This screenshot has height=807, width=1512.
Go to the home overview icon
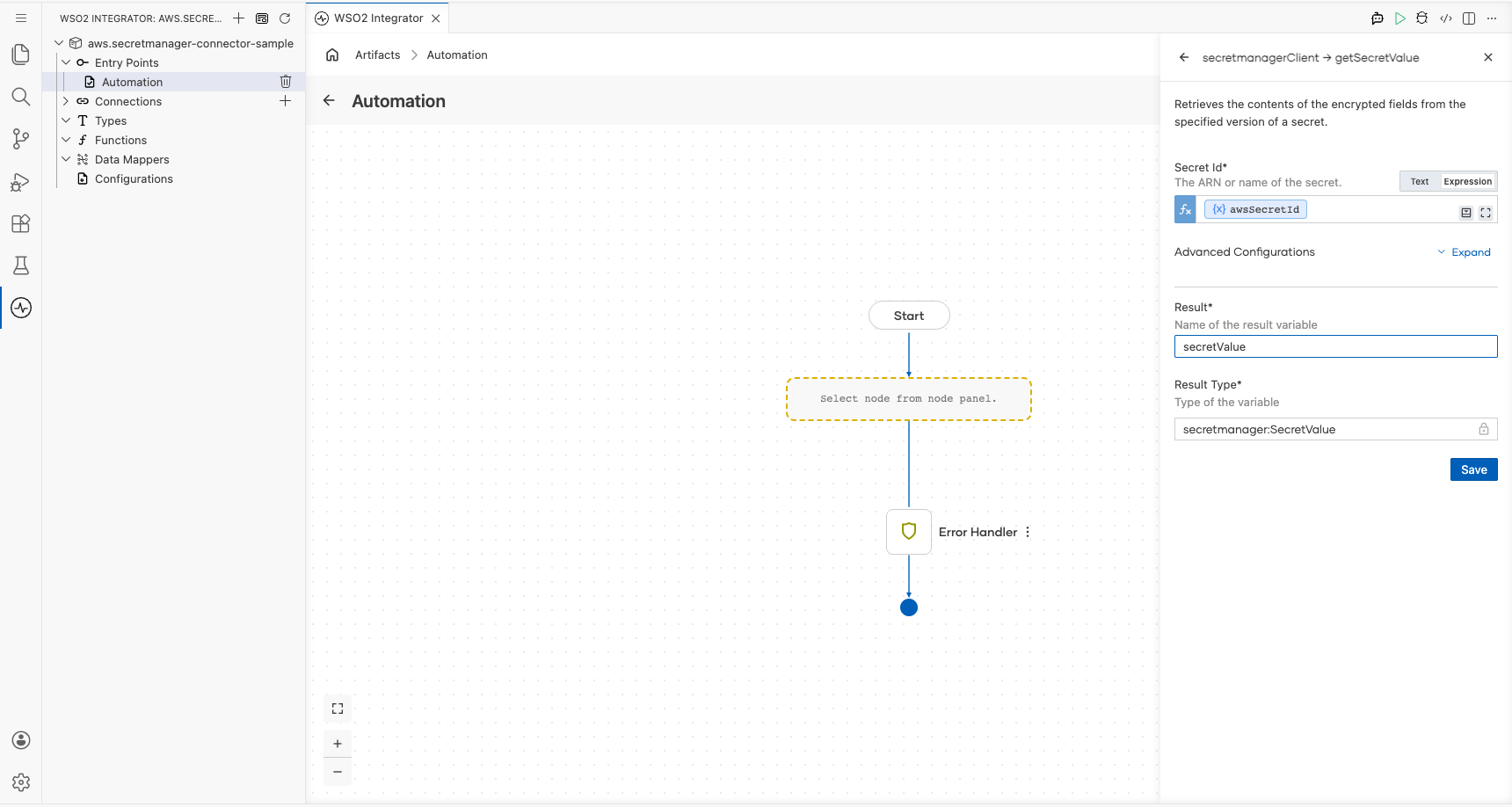(332, 55)
